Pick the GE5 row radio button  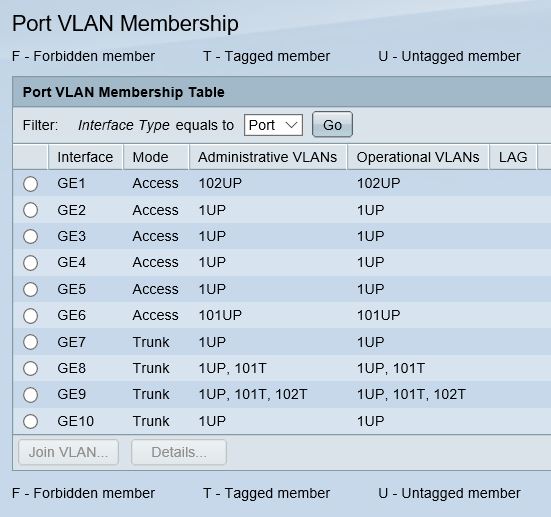click(31, 289)
